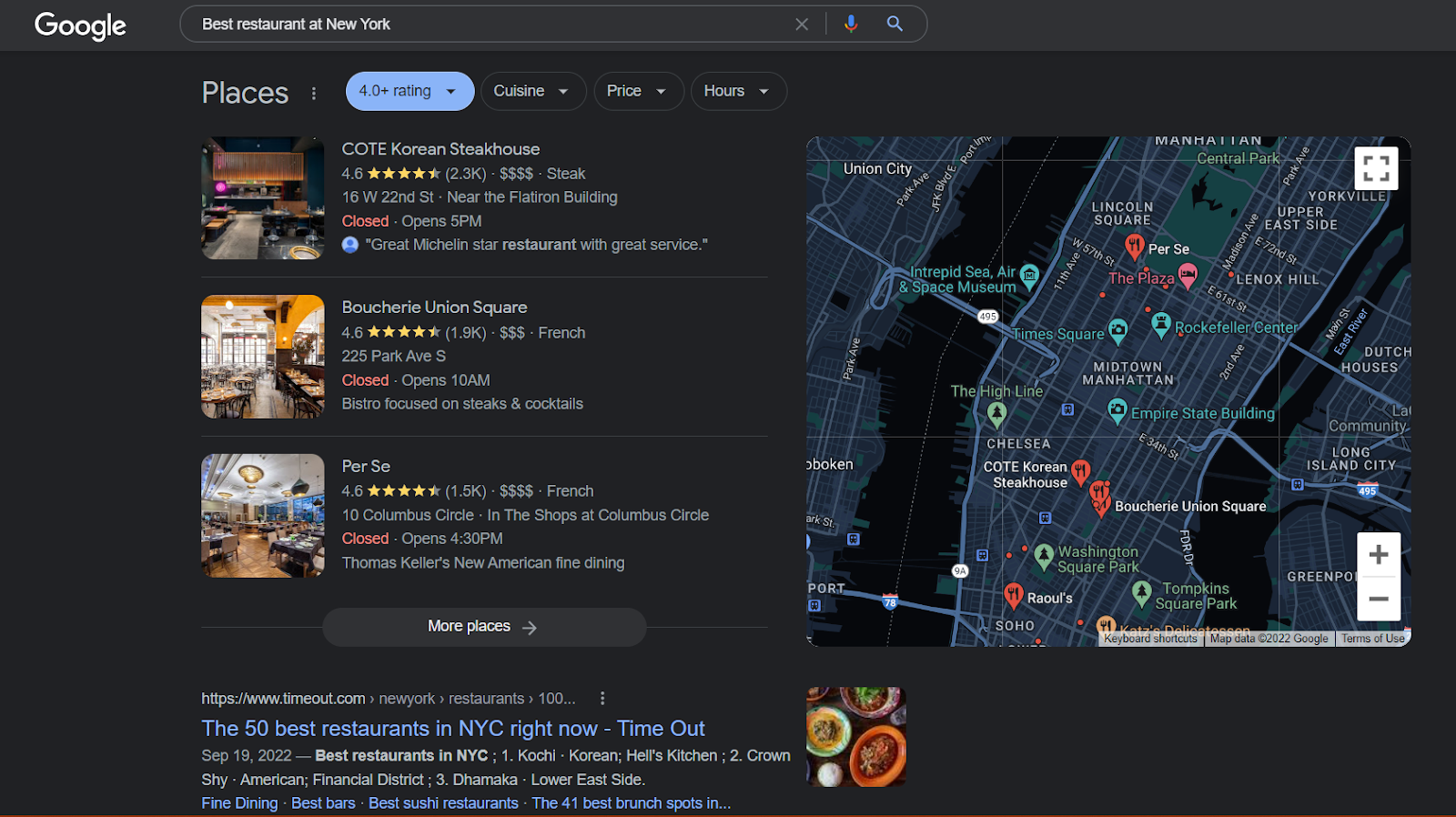
Task: Open the Per Se listing title
Action: [366, 466]
